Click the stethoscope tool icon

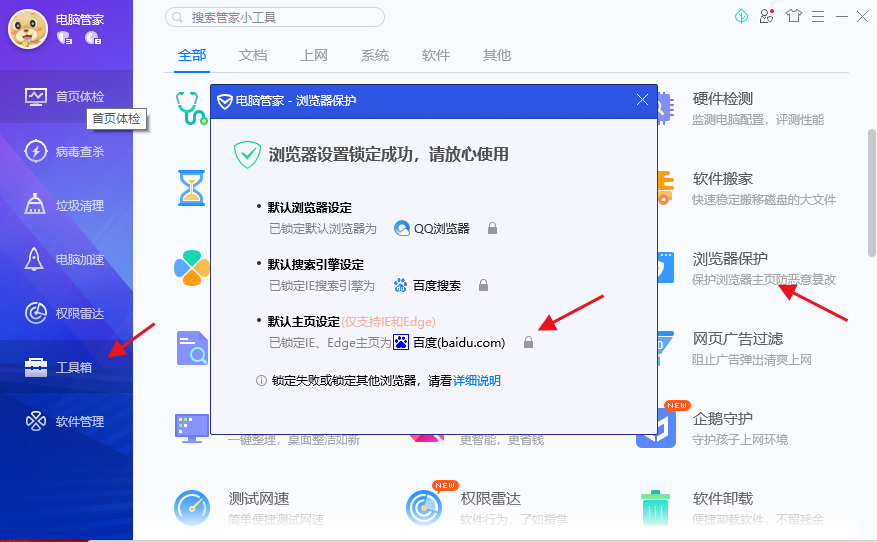191,109
